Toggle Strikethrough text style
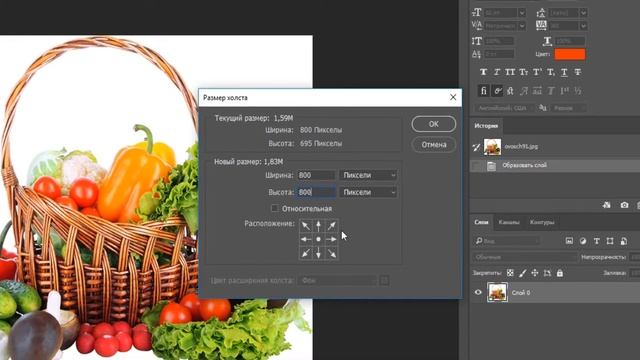 578,72
